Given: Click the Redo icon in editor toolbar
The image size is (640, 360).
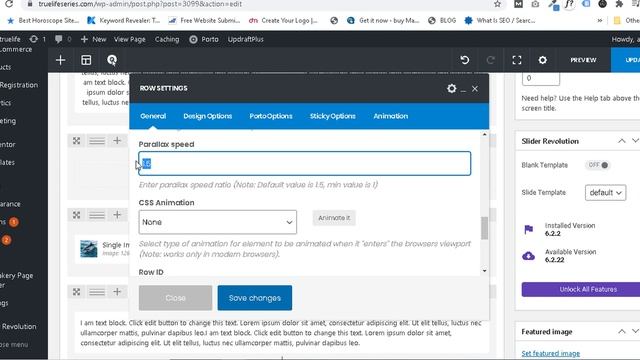Looking at the screenshot, I should click(x=491, y=60).
